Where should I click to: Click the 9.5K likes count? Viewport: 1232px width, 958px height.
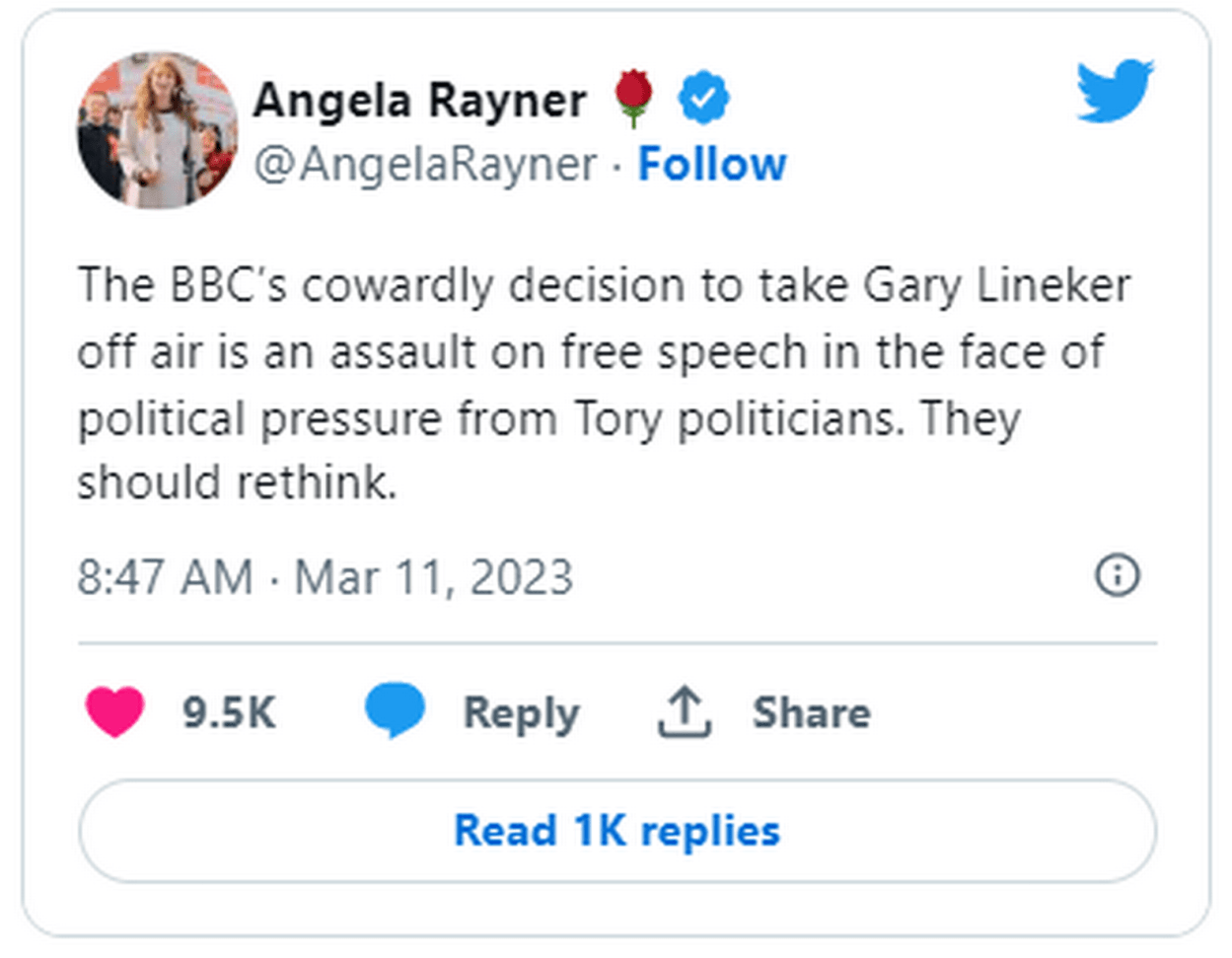pos(229,712)
